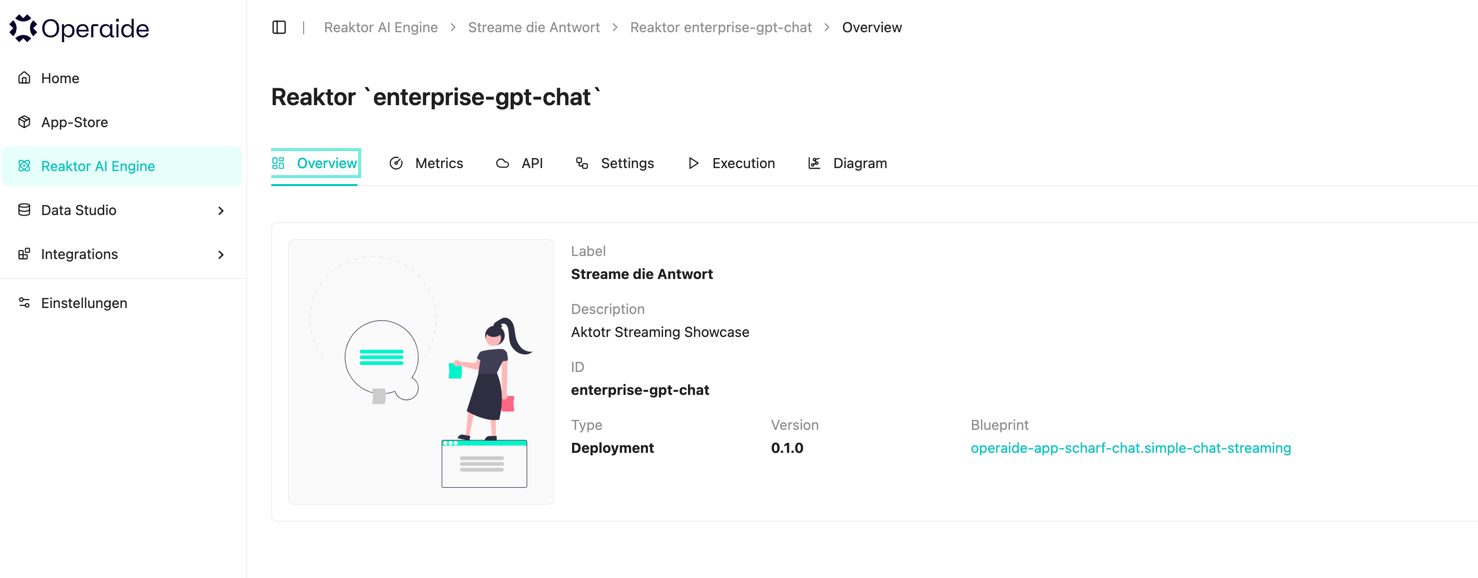Viewport: 1478px width, 578px height.
Task: Switch to the Execution tab
Action: pos(731,164)
